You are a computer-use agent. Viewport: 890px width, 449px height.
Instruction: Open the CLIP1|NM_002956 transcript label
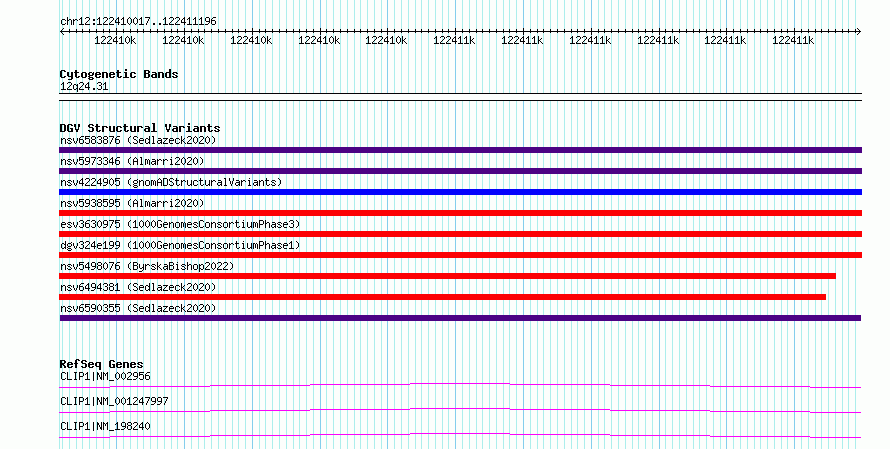(x=105, y=376)
